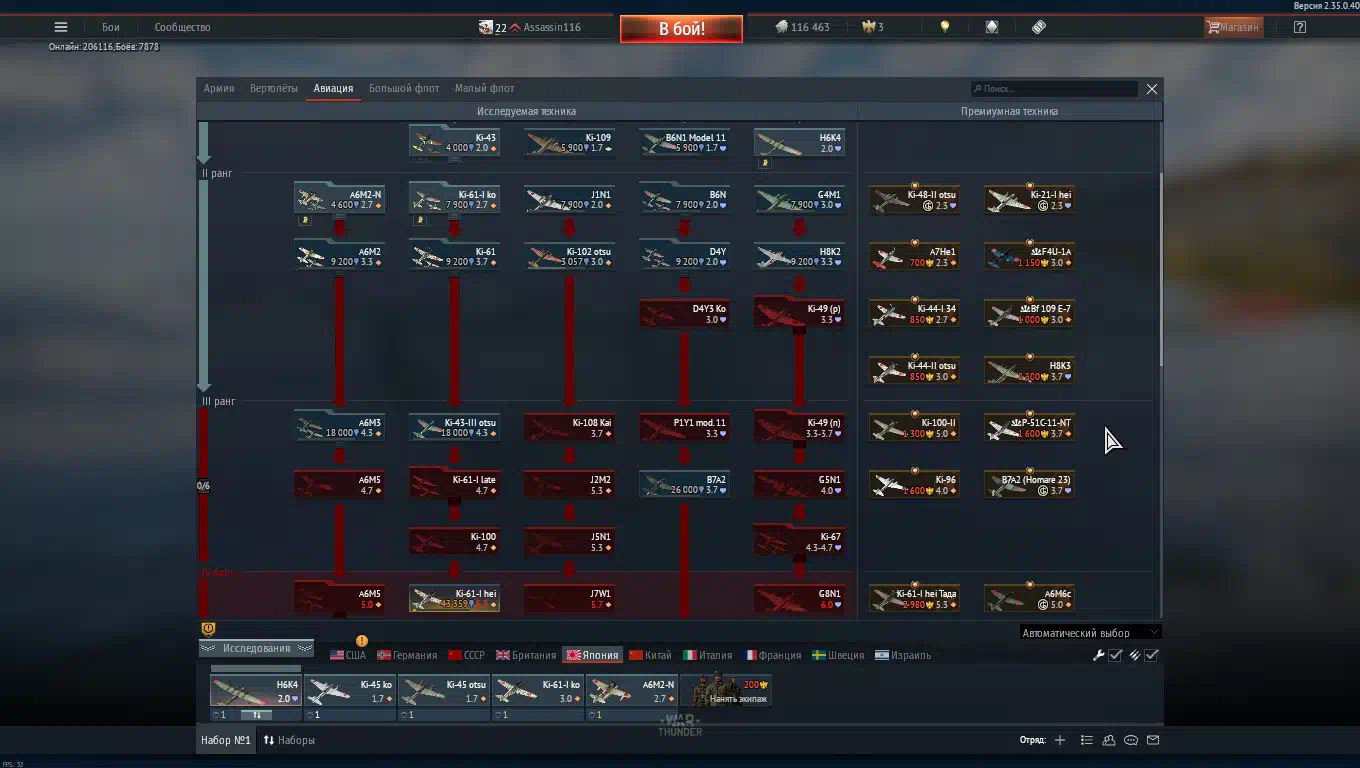
Task: Select the Германия nation tab
Action: [406, 655]
